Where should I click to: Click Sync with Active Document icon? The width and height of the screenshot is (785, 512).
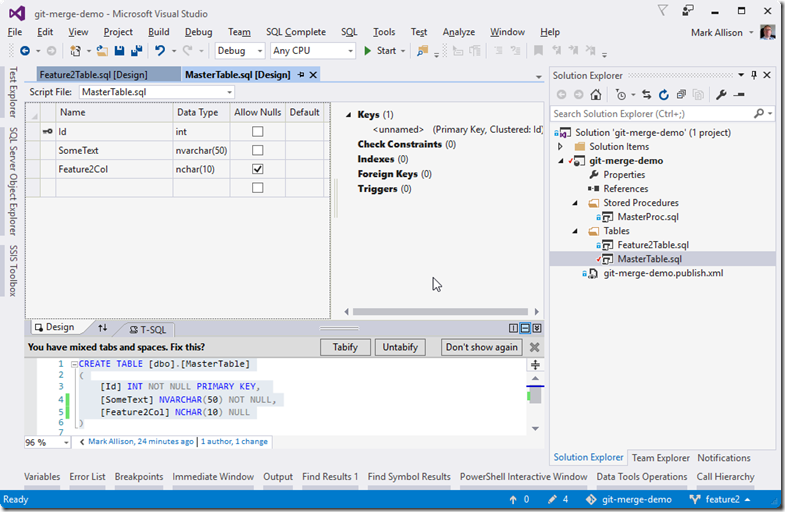coord(647,95)
